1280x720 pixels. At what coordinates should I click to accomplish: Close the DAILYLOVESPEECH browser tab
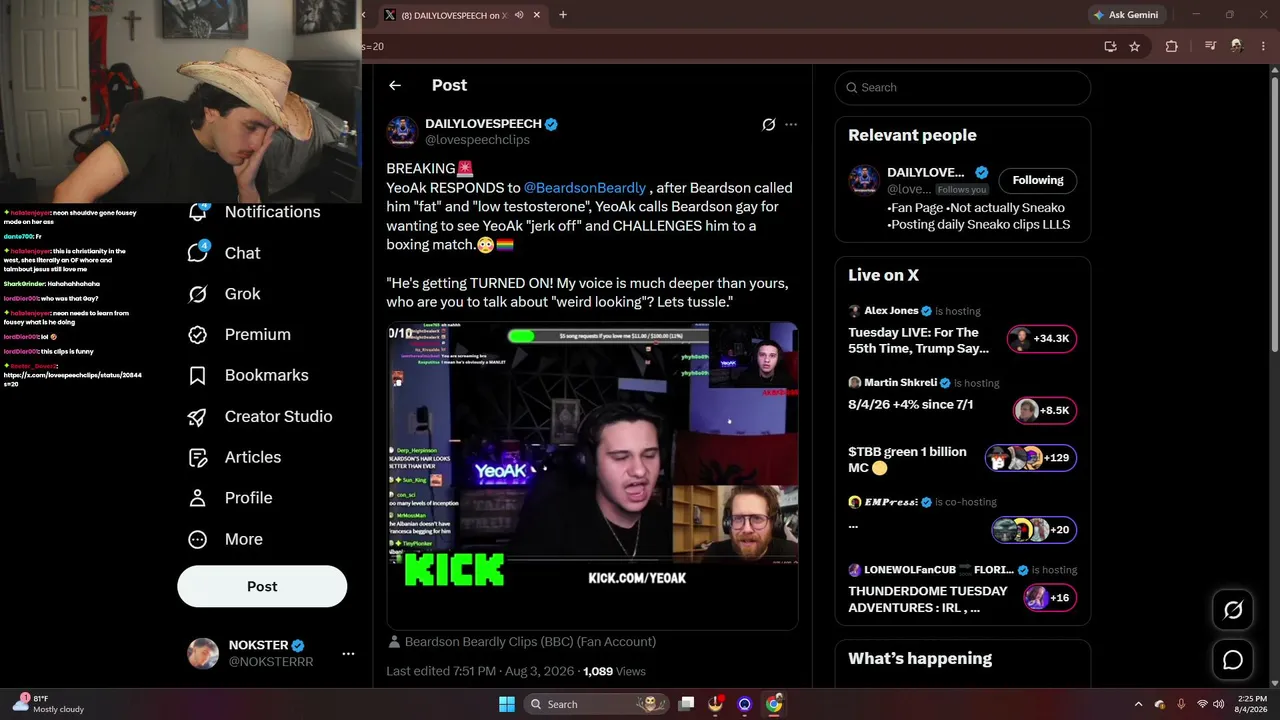click(537, 15)
